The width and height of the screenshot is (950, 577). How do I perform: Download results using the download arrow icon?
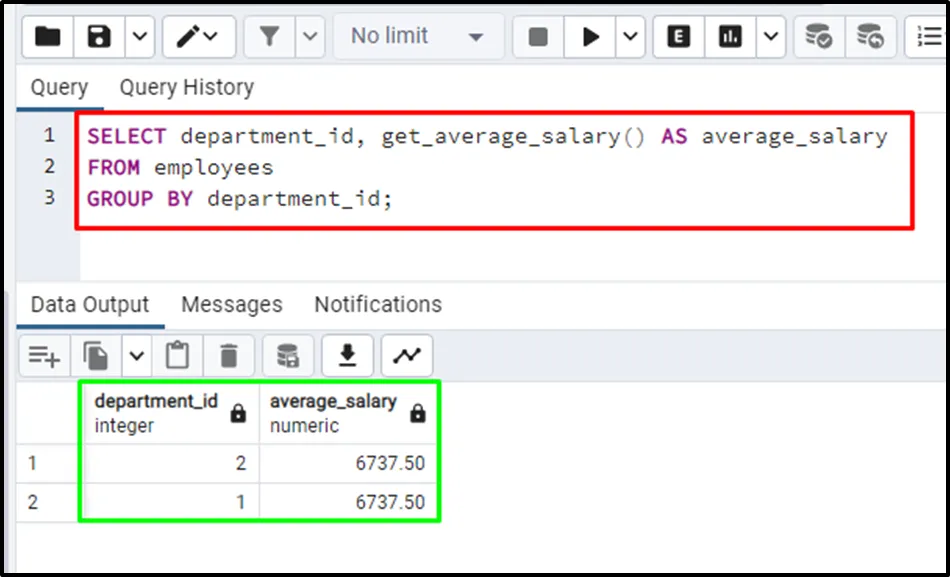coord(348,355)
